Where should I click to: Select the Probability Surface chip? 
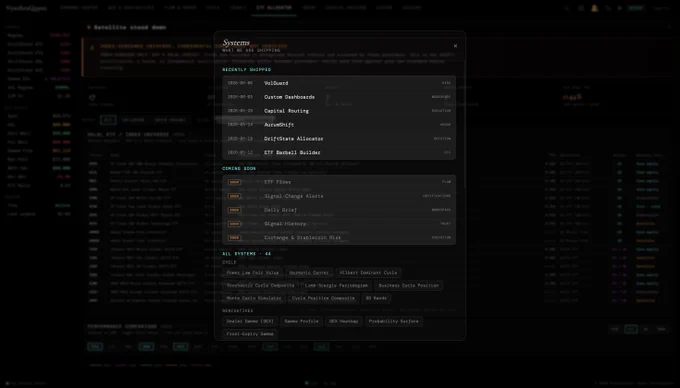coord(393,321)
